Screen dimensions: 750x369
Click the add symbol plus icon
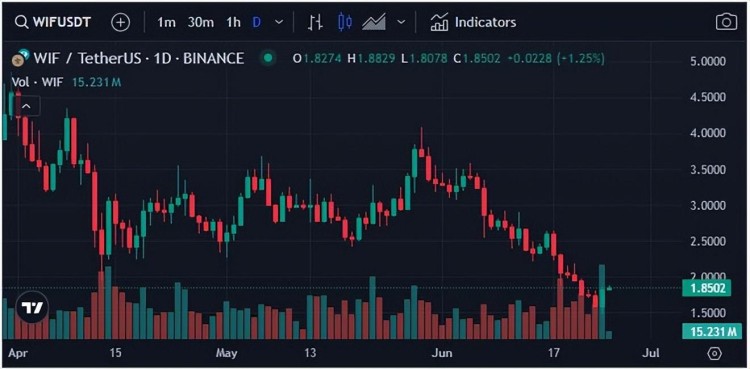(x=121, y=22)
